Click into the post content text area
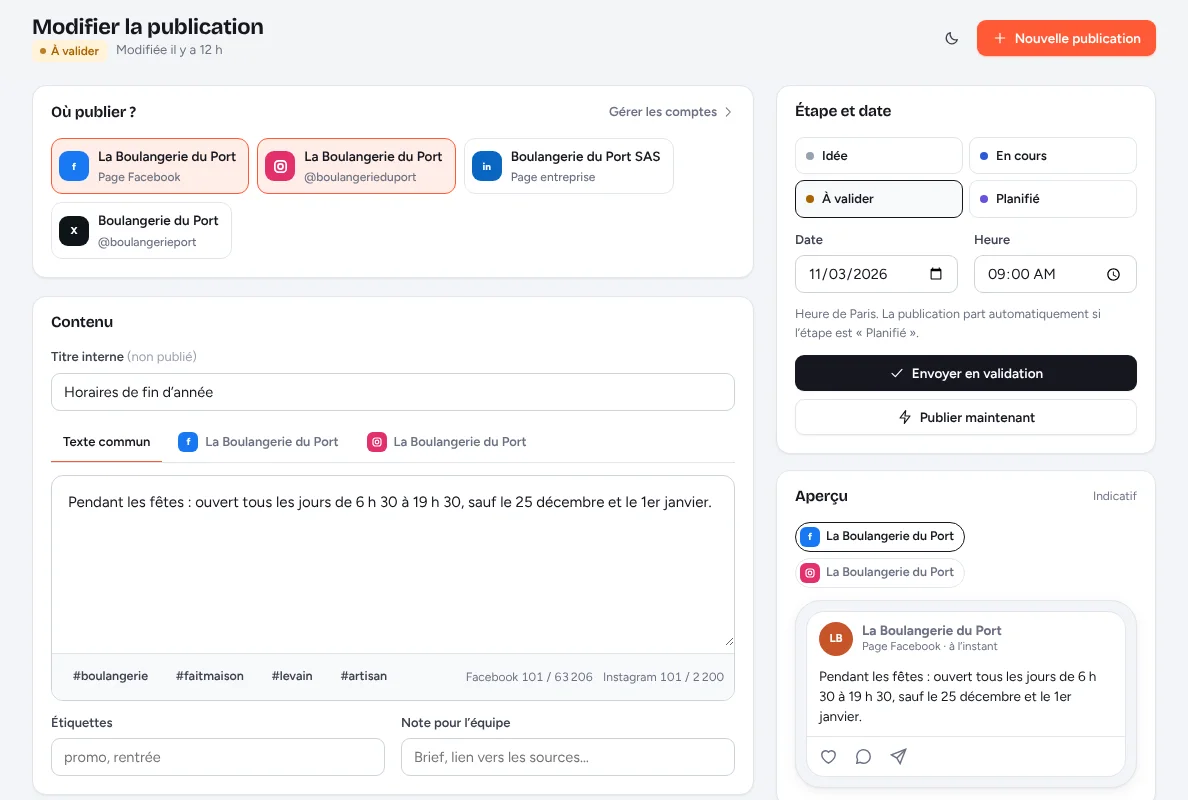Image resolution: width=1188 pixels, height=800 pixels. click(x=392, y=563)
